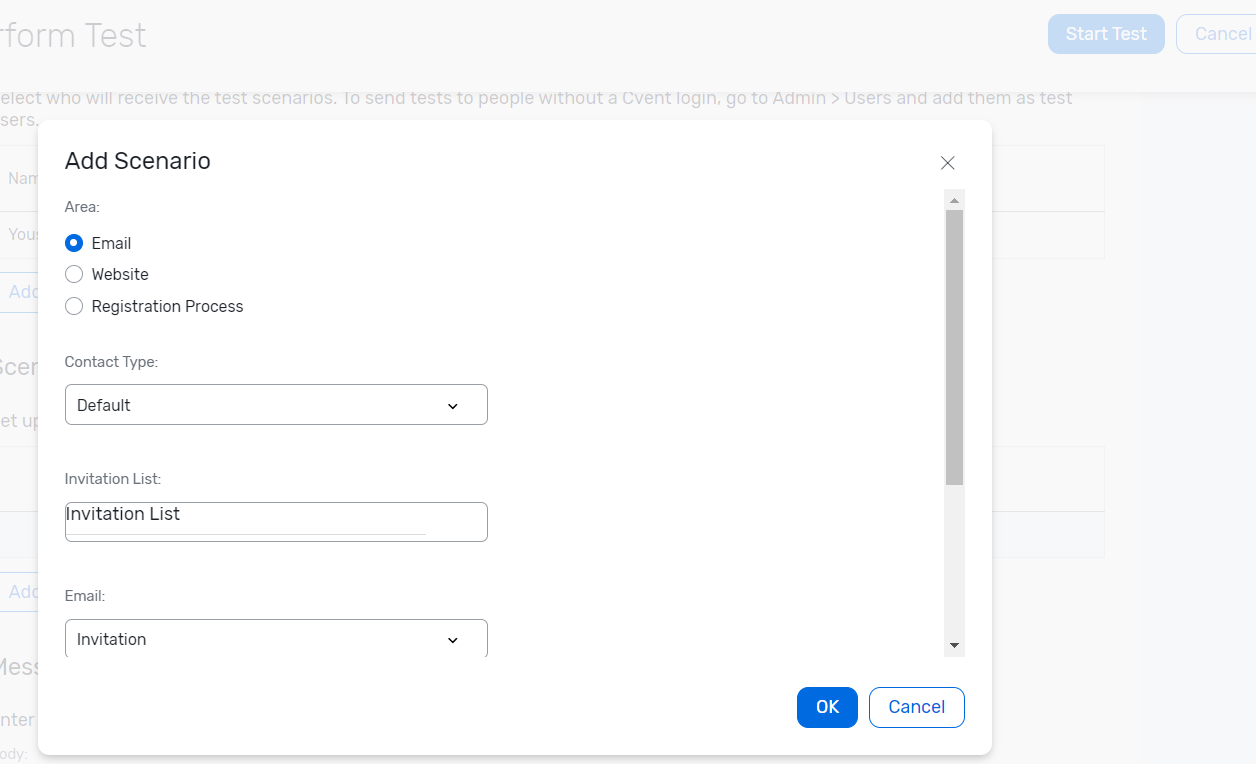Select the Website radio option
1256x764 pixels.
[74, 274]
